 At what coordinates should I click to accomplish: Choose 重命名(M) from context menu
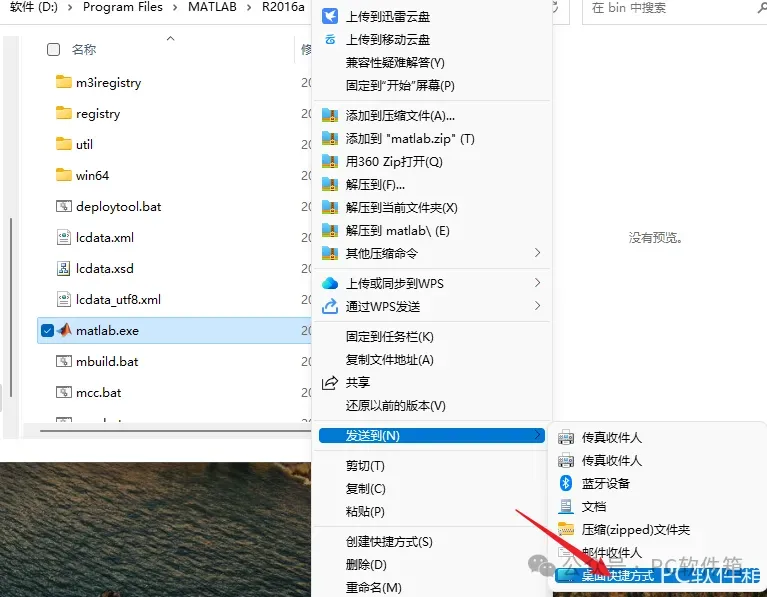pyautogui.click(x=373, y=587)
